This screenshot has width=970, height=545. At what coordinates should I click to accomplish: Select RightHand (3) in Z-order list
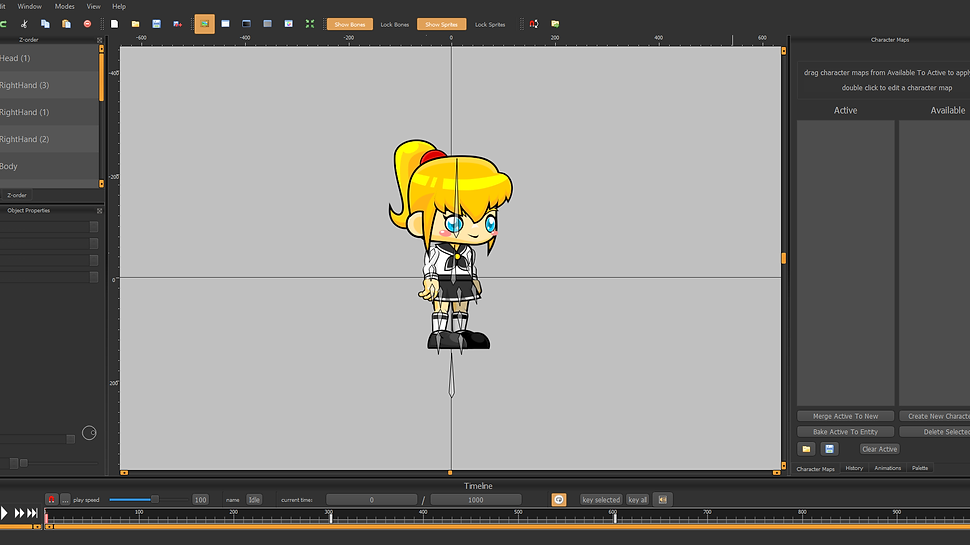pos(49,85)
